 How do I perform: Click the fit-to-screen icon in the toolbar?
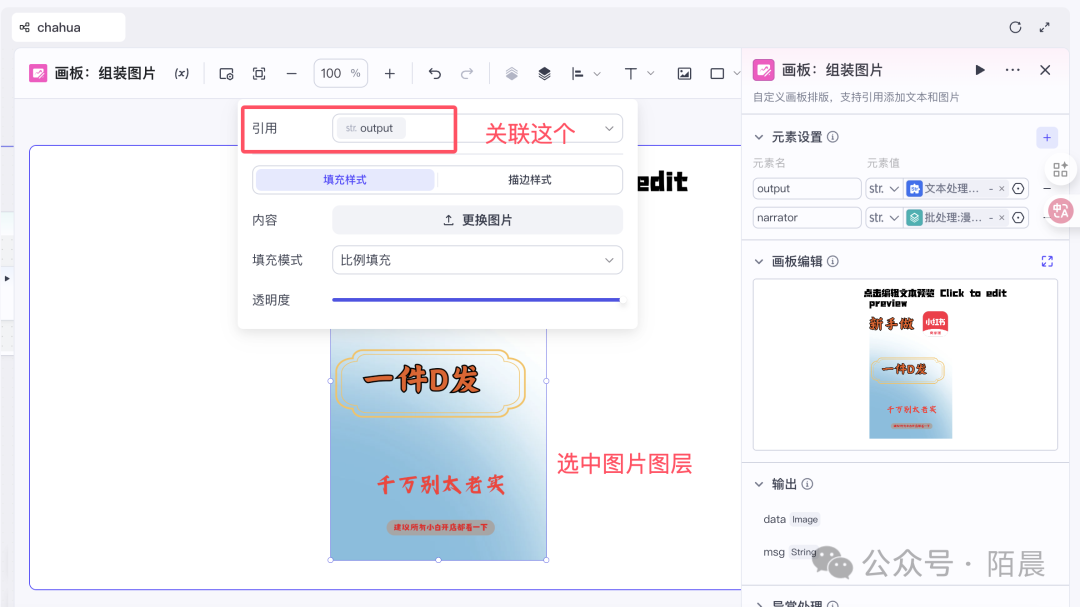pos(259,73)
